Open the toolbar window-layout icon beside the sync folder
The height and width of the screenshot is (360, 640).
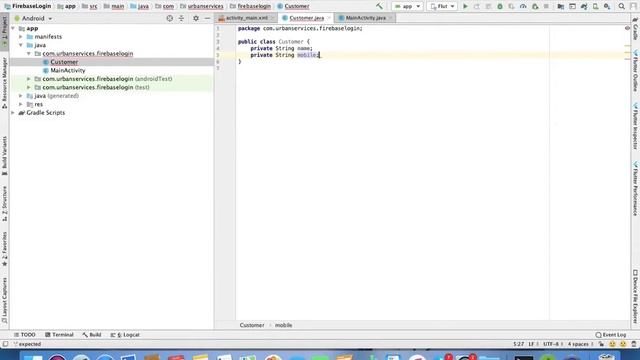572,6
